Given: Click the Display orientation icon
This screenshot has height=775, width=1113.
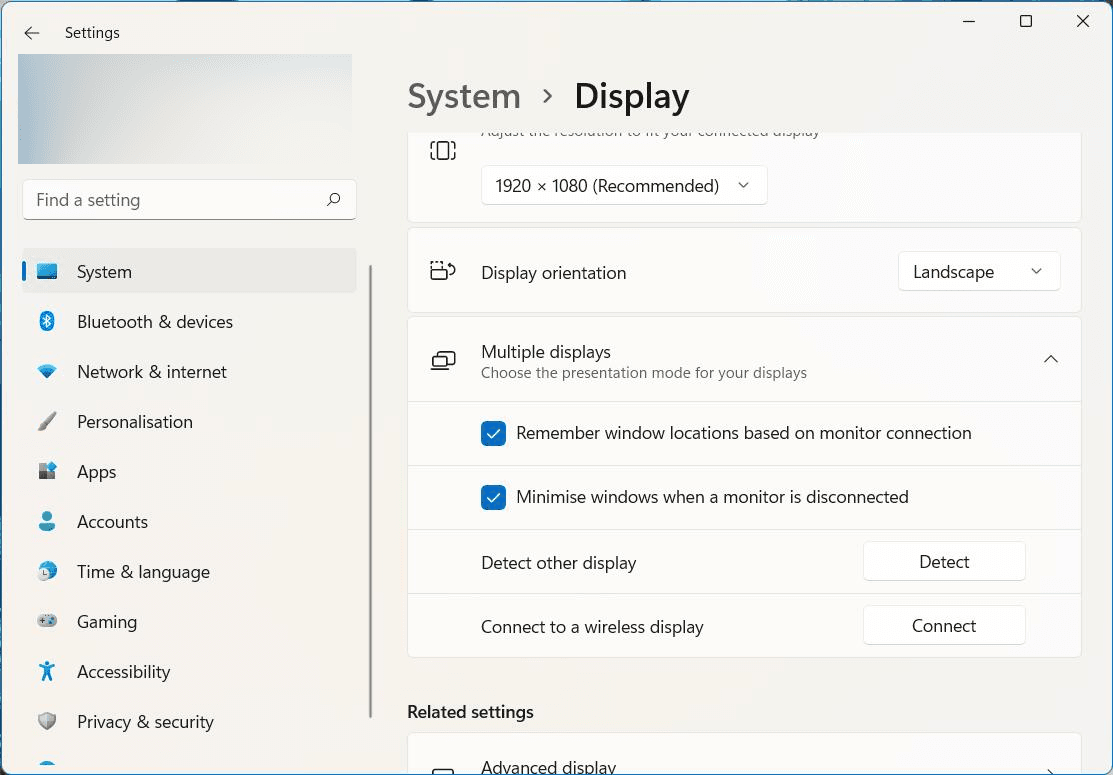Looking at the screenshot, I should [x=443, y=271].
